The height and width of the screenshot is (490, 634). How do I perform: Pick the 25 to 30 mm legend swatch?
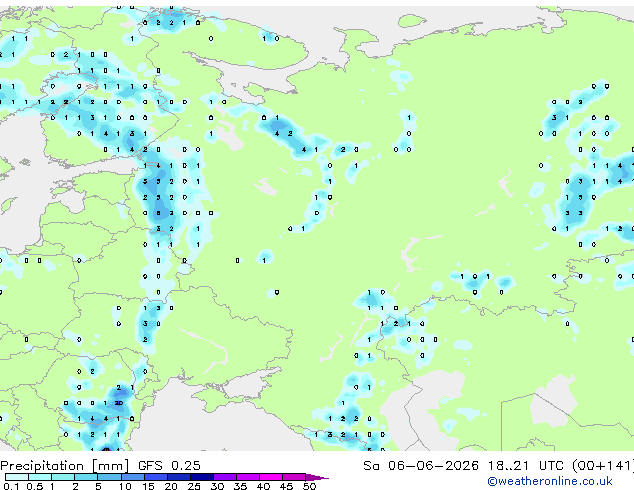pos(202,477)
